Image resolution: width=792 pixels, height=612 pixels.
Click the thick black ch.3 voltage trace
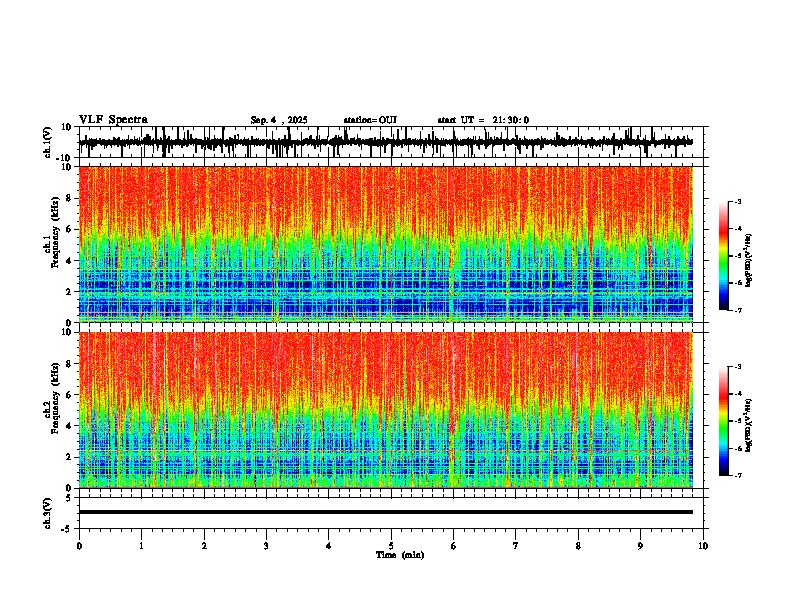click(385, 512)
